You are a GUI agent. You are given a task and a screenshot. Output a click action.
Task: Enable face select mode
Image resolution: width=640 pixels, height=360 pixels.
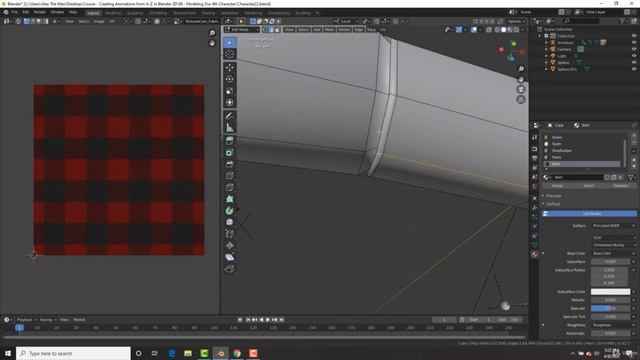point(277,30)
